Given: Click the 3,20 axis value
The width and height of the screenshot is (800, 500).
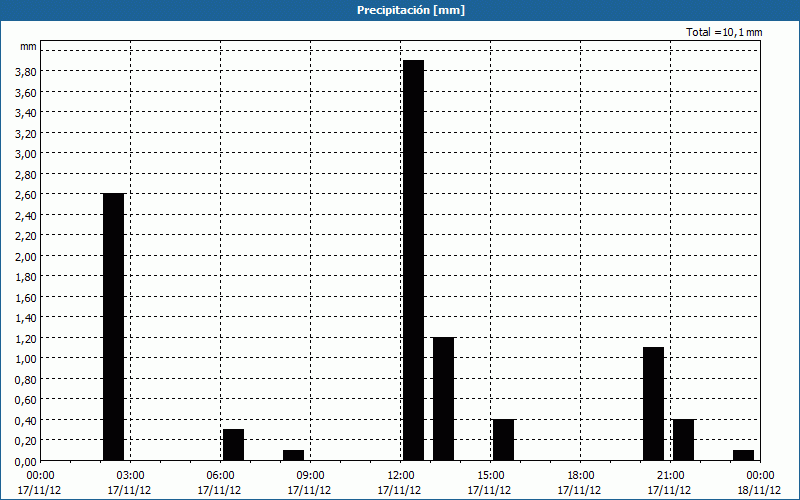Looking at the screenshot, I should (x=26, y=134).
